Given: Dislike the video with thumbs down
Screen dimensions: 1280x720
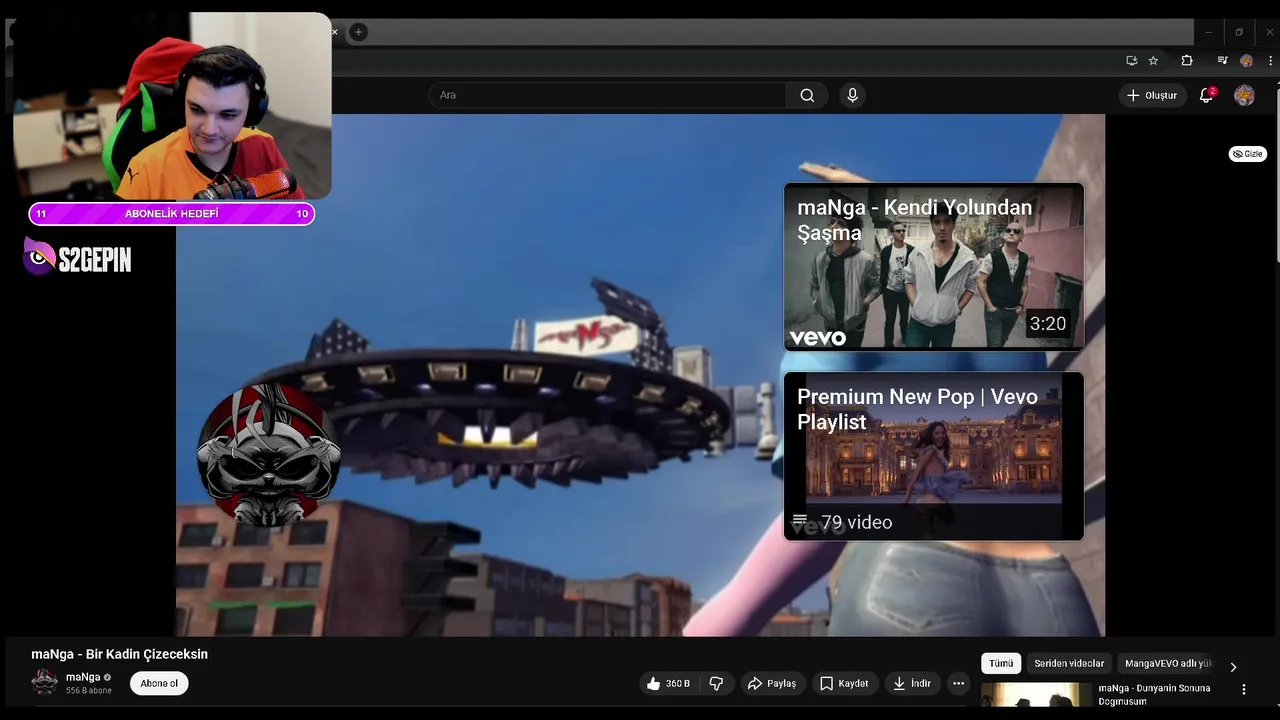Looking at the screenshot, I should click(716, 683).
